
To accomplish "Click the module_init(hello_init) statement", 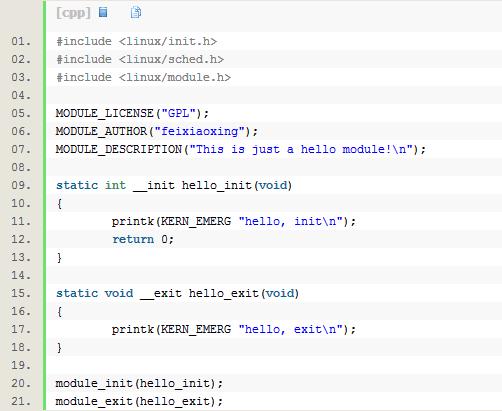I will 139,383.
